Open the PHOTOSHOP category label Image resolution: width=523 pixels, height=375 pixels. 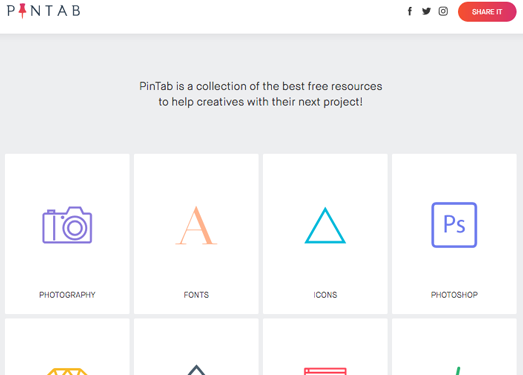[454, 295]
